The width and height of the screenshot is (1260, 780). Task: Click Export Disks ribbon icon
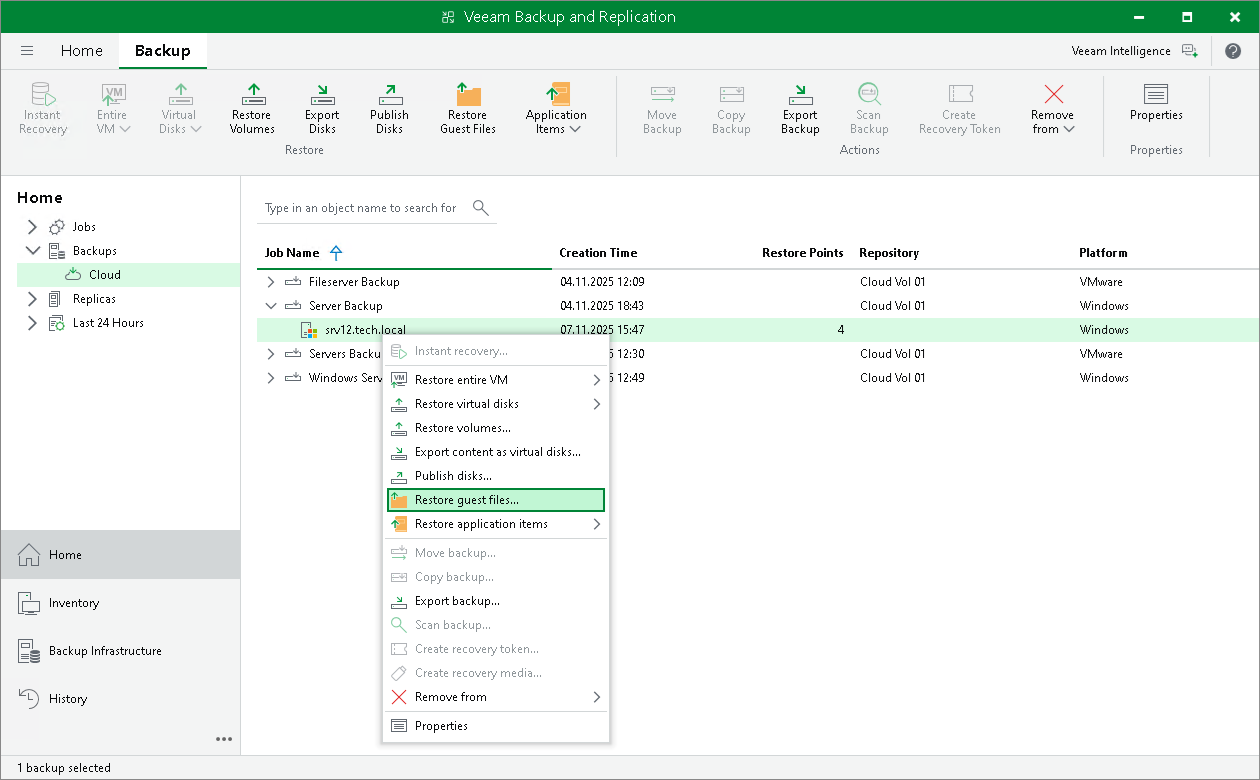click(x=322, y=108)
